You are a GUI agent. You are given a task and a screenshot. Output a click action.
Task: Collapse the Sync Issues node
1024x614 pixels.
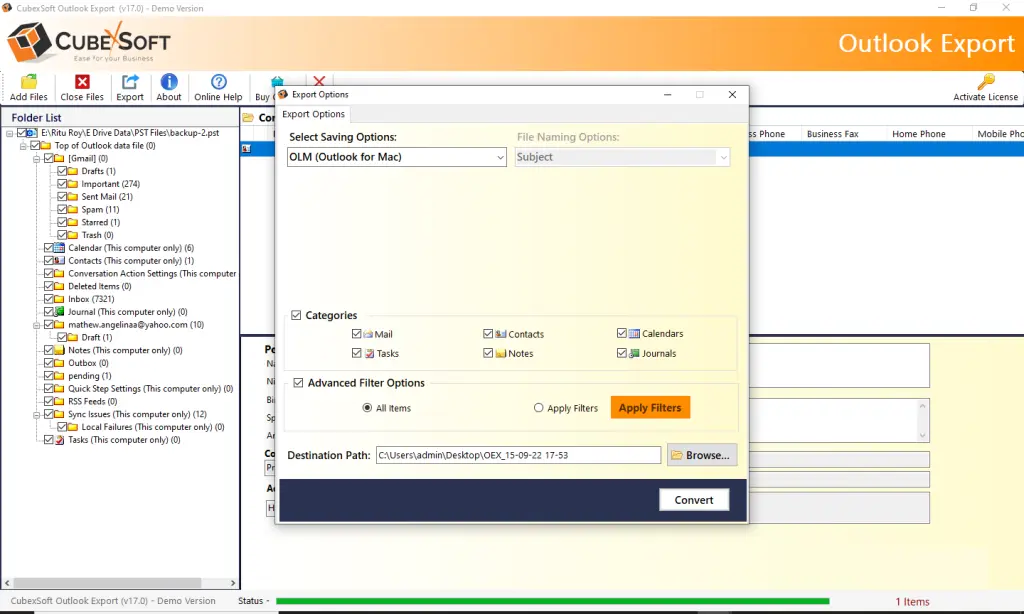[x=37, y=414]
